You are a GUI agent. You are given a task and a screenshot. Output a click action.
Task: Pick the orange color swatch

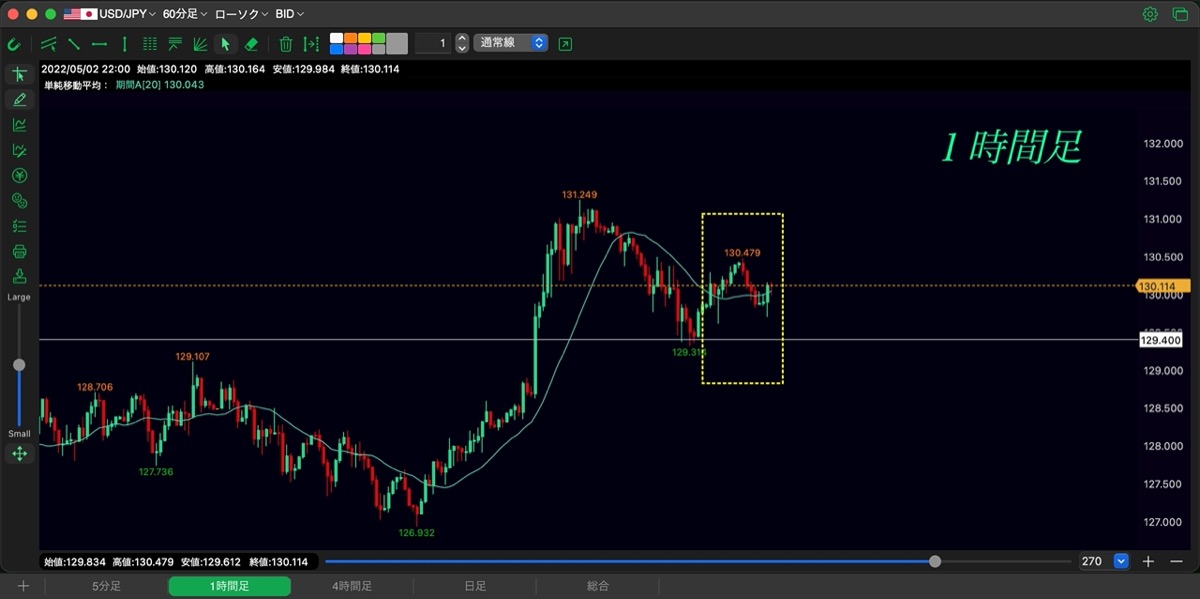350,38
